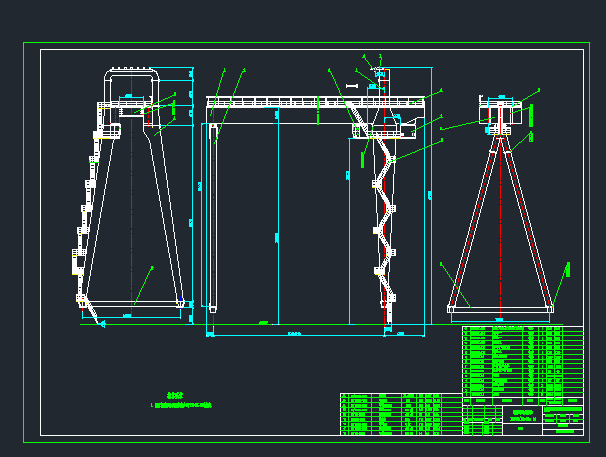
Task: Click the rounded top frame of the left leg view
Action: coord(133,71)
